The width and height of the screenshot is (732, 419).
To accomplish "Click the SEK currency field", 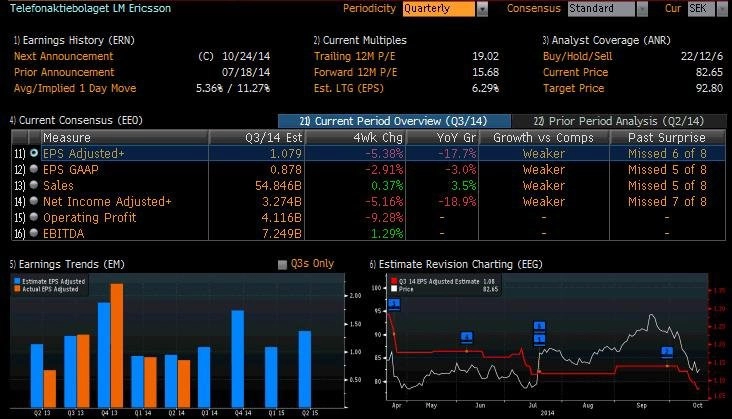I will click(x=701, y=9).
